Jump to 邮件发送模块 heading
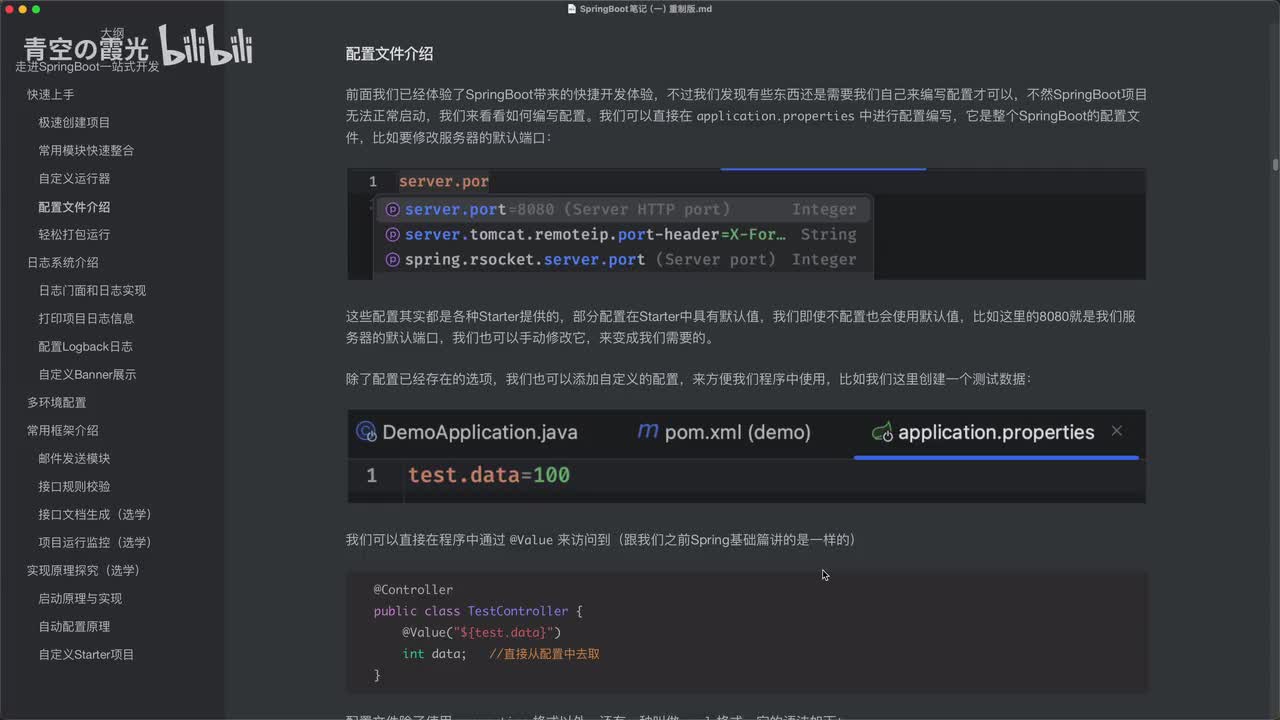The width and height of the screenshot is (1280, 720). [x=74, y=458]
